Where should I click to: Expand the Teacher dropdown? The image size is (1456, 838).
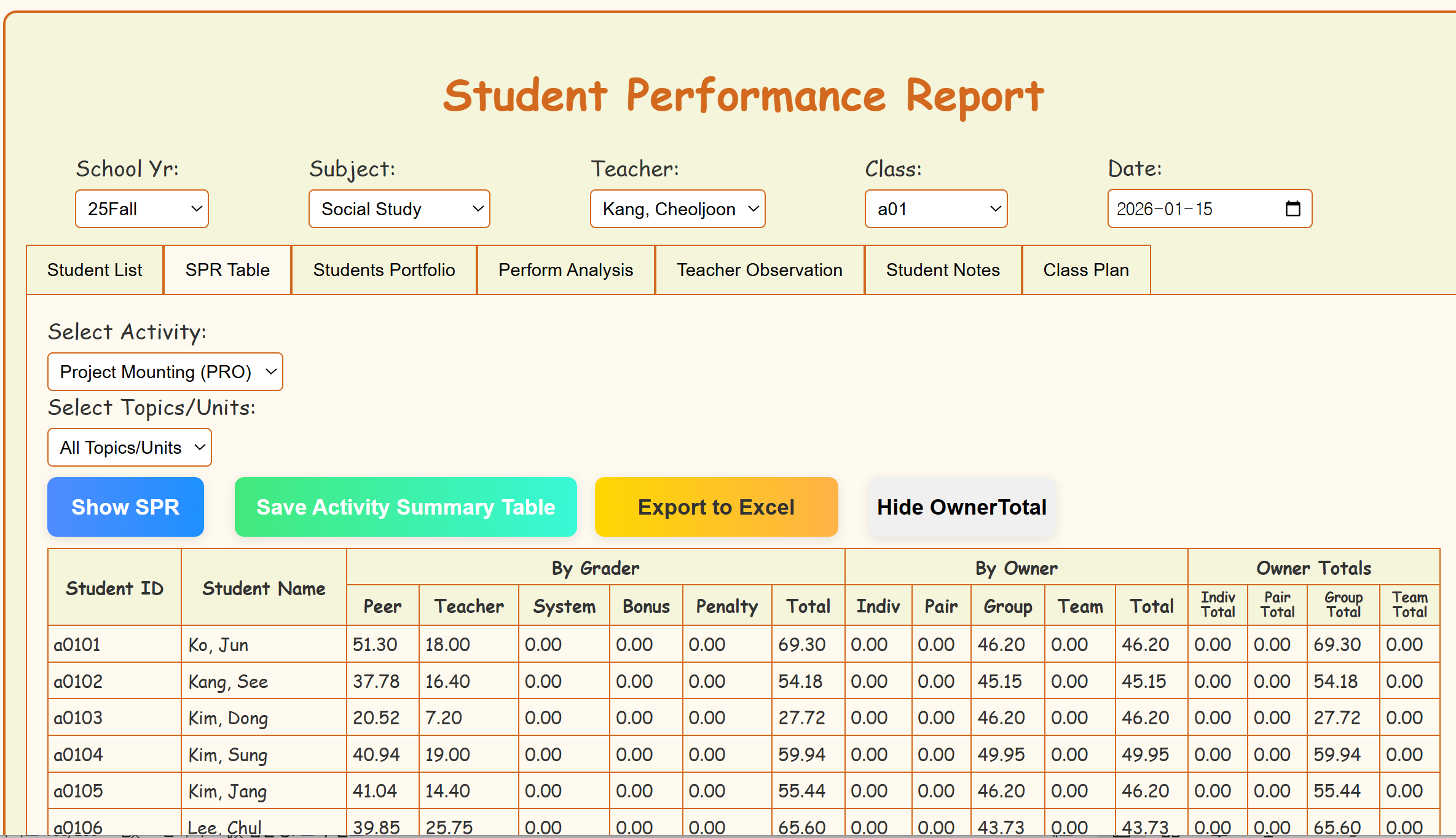click(x=677, y=209)
